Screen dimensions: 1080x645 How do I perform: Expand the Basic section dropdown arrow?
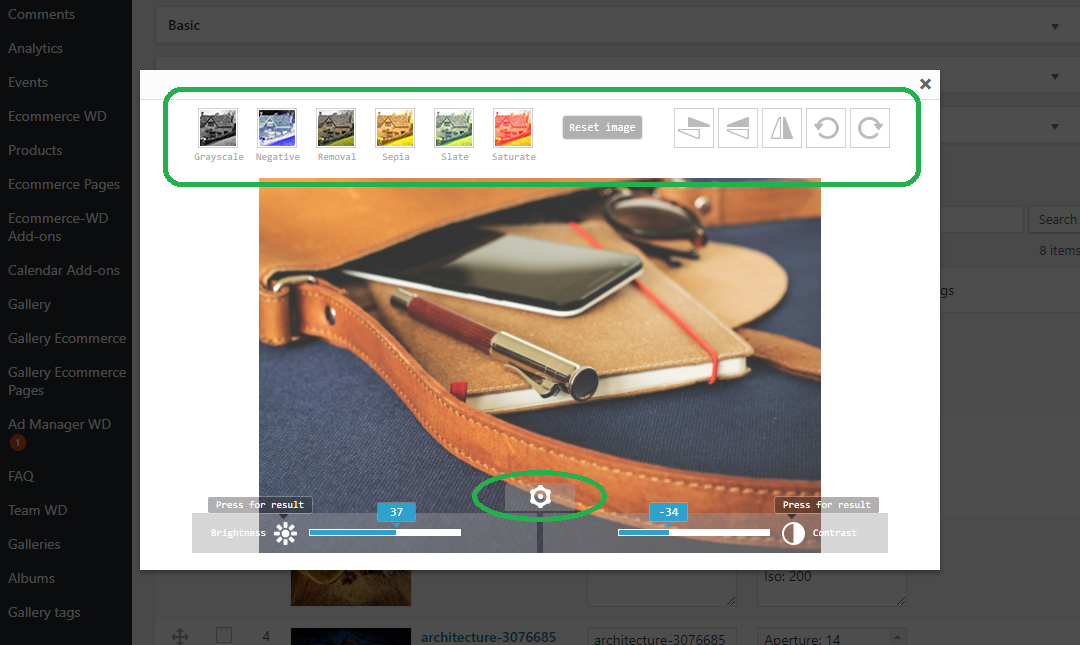(x=1055, y=26)
